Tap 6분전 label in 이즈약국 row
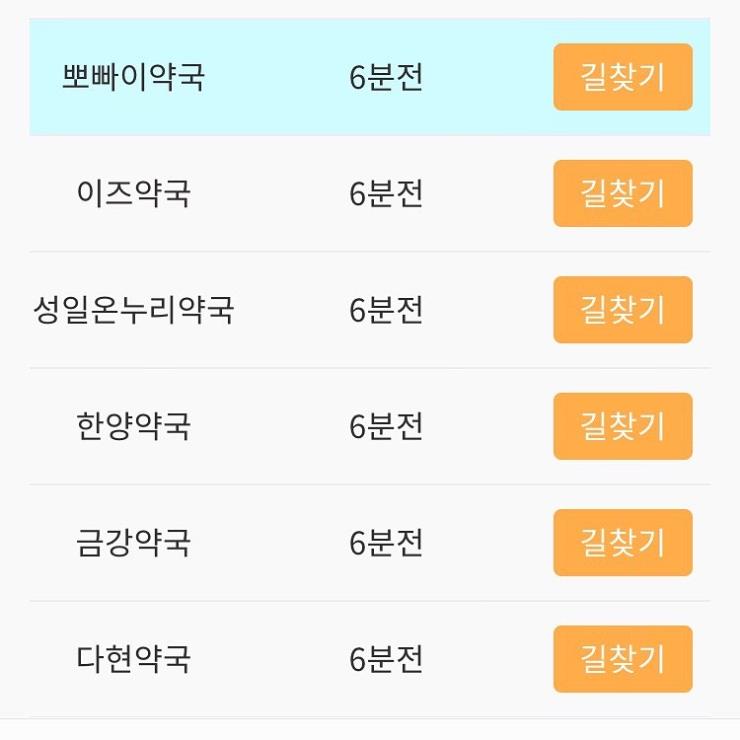This screenshot has width=740, height=740. tap(386, 193)
